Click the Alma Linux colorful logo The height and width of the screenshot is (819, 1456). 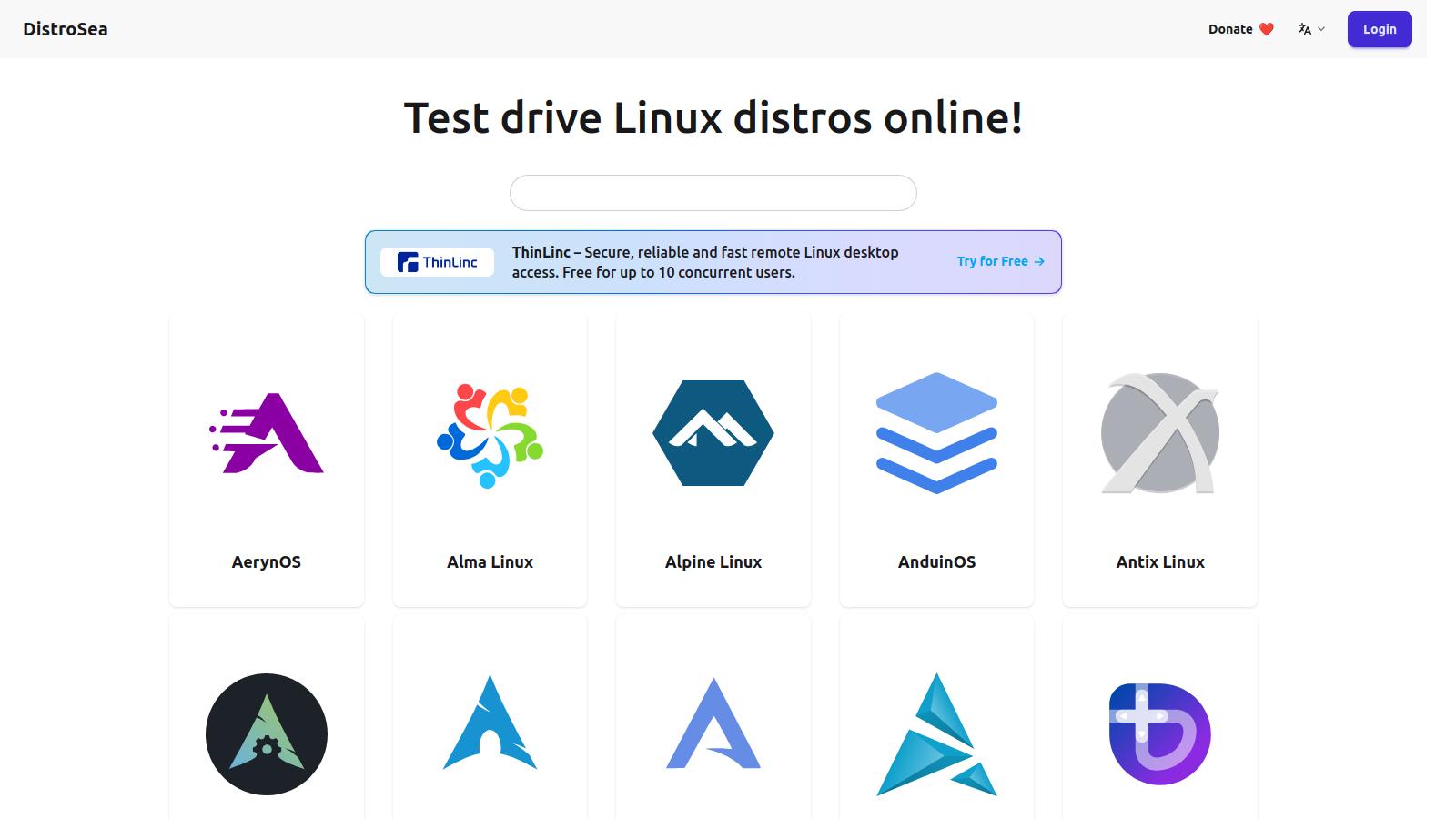[x=490, y=435]
